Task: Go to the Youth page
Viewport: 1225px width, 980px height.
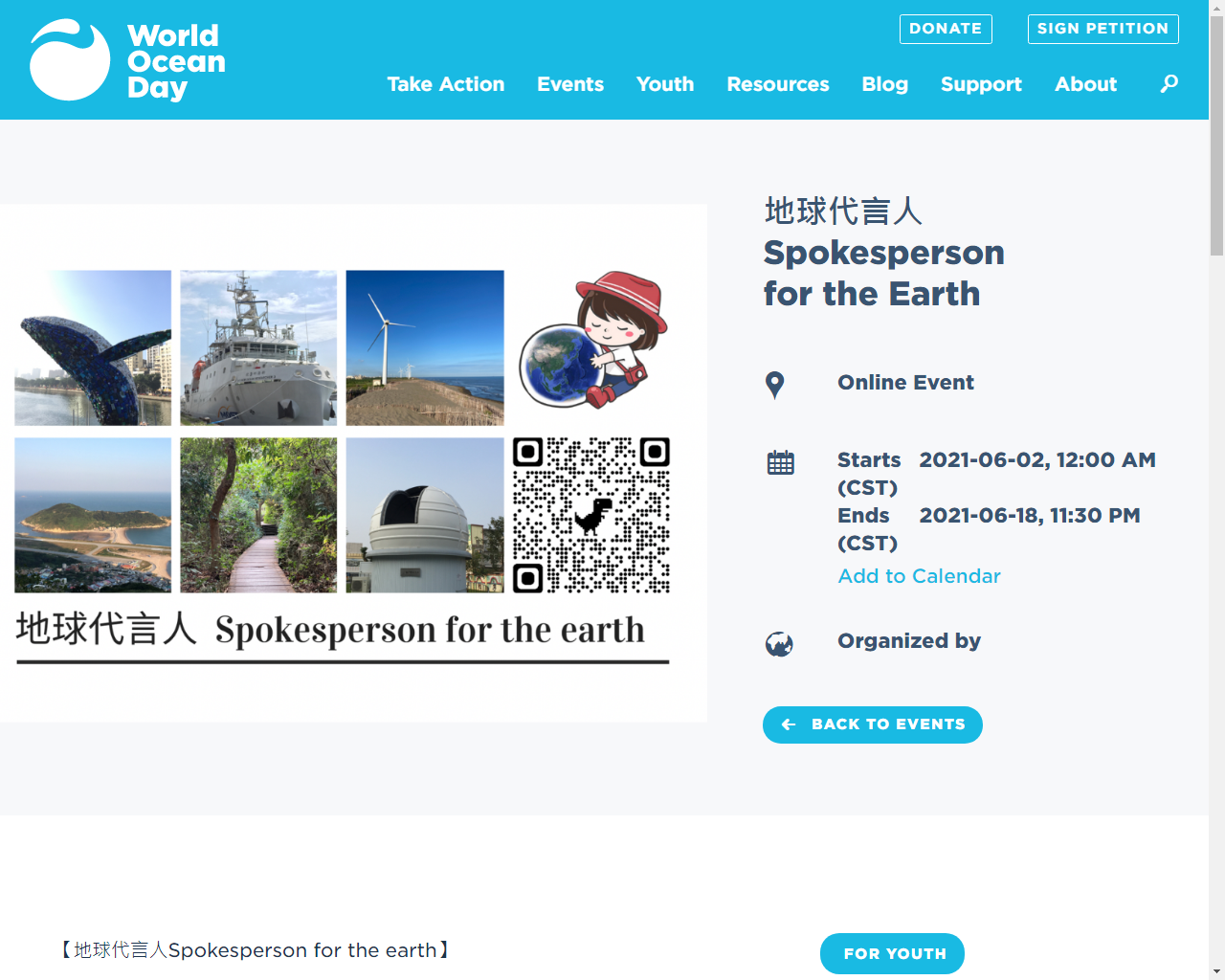Action: (x=665, y=84)
